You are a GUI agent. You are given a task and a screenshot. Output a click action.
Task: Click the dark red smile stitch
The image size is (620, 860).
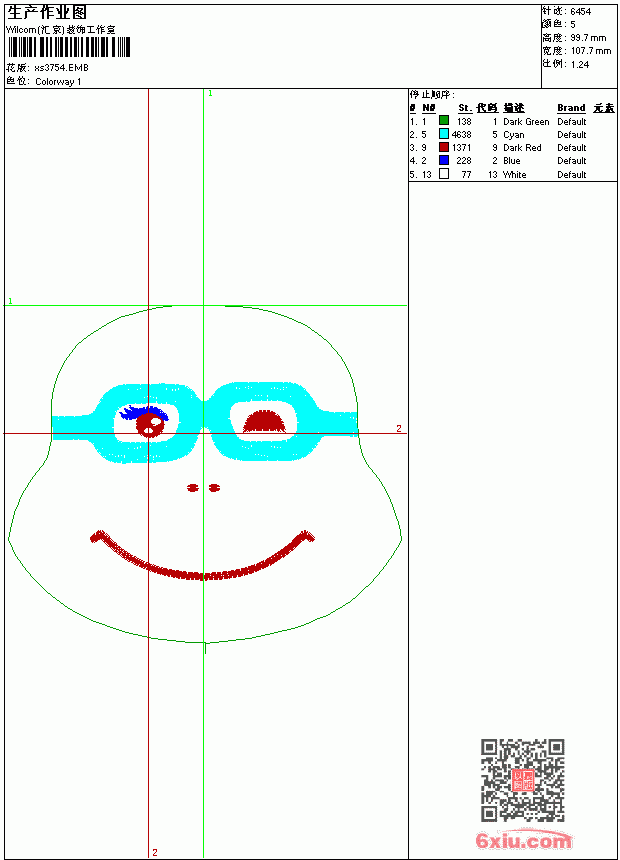pyautogui.click(x=202, y=555)
